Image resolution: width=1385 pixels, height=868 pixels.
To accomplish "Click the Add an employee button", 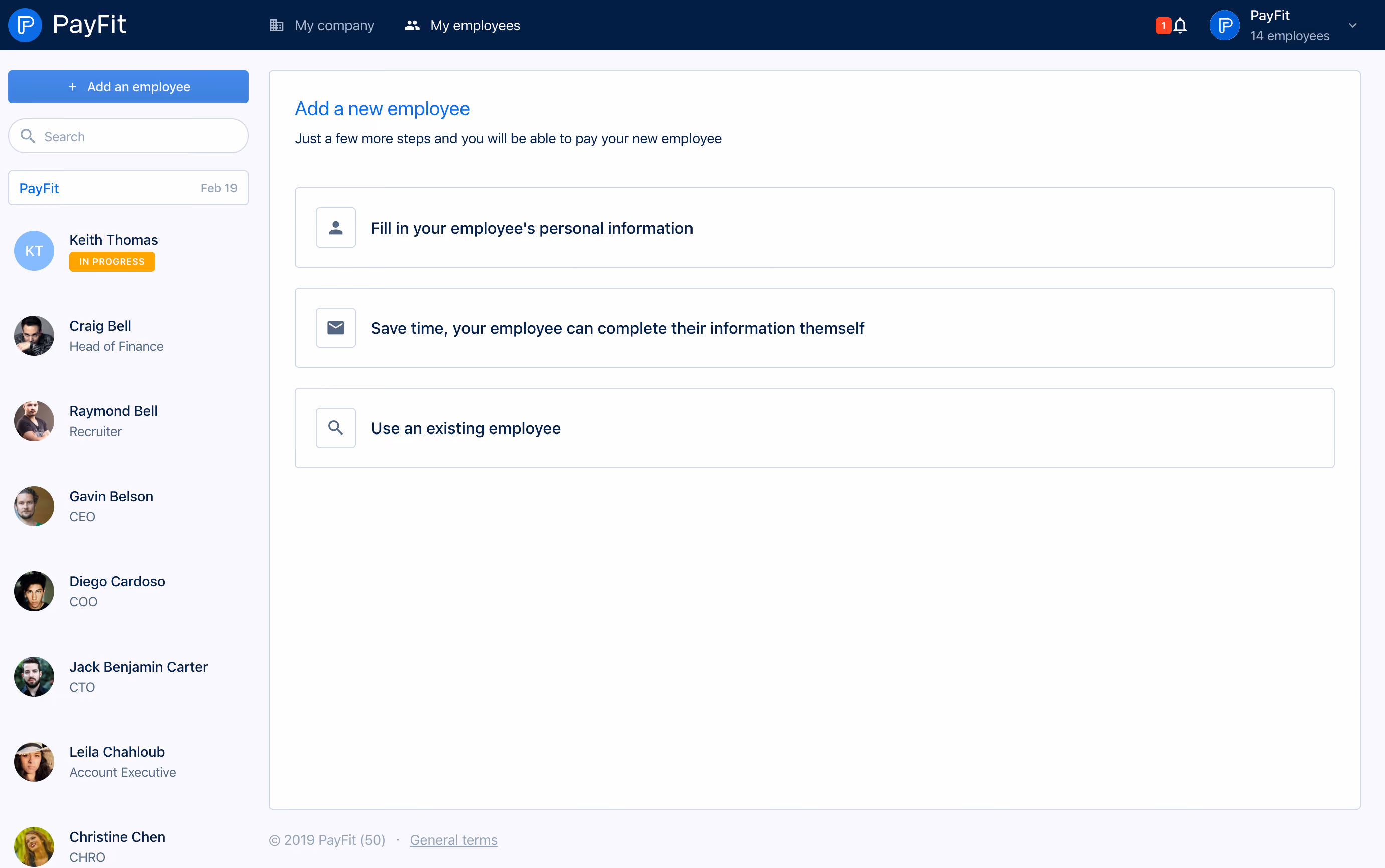I will [128, 87].
